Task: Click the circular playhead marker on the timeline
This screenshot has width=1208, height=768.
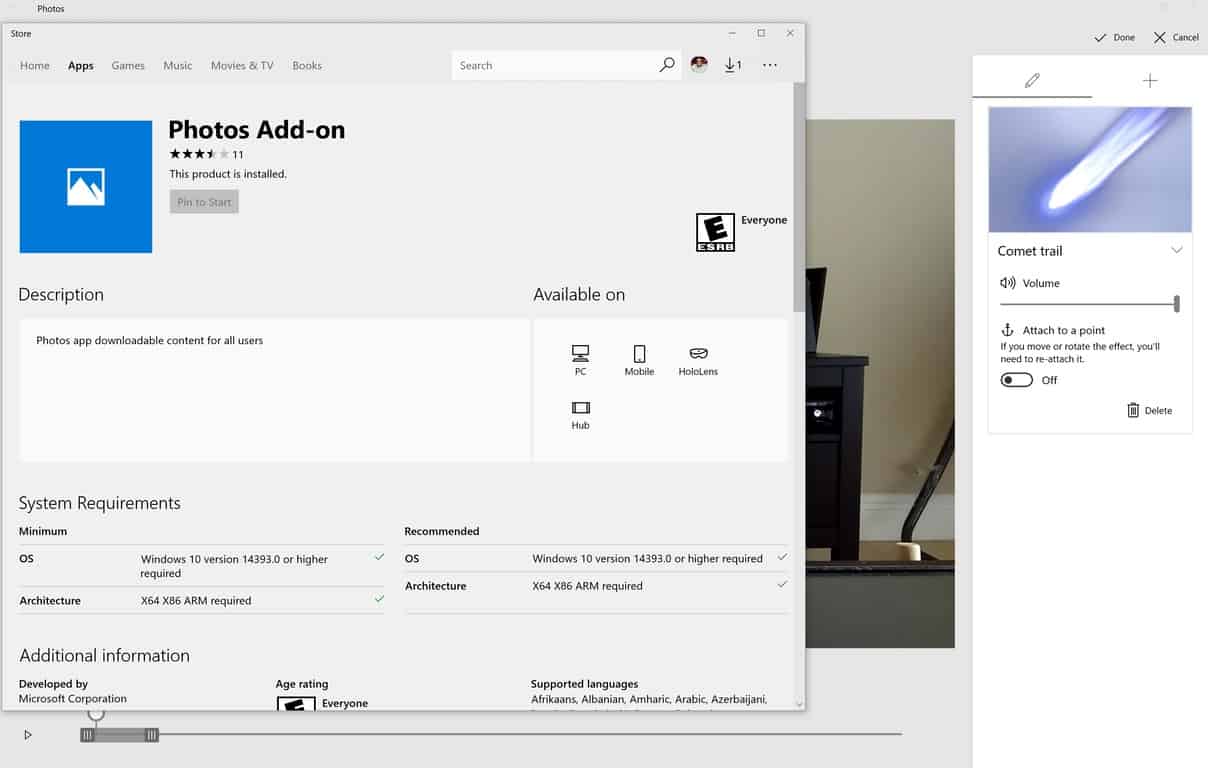Action: pyautogui.click(x=96, y=713)
